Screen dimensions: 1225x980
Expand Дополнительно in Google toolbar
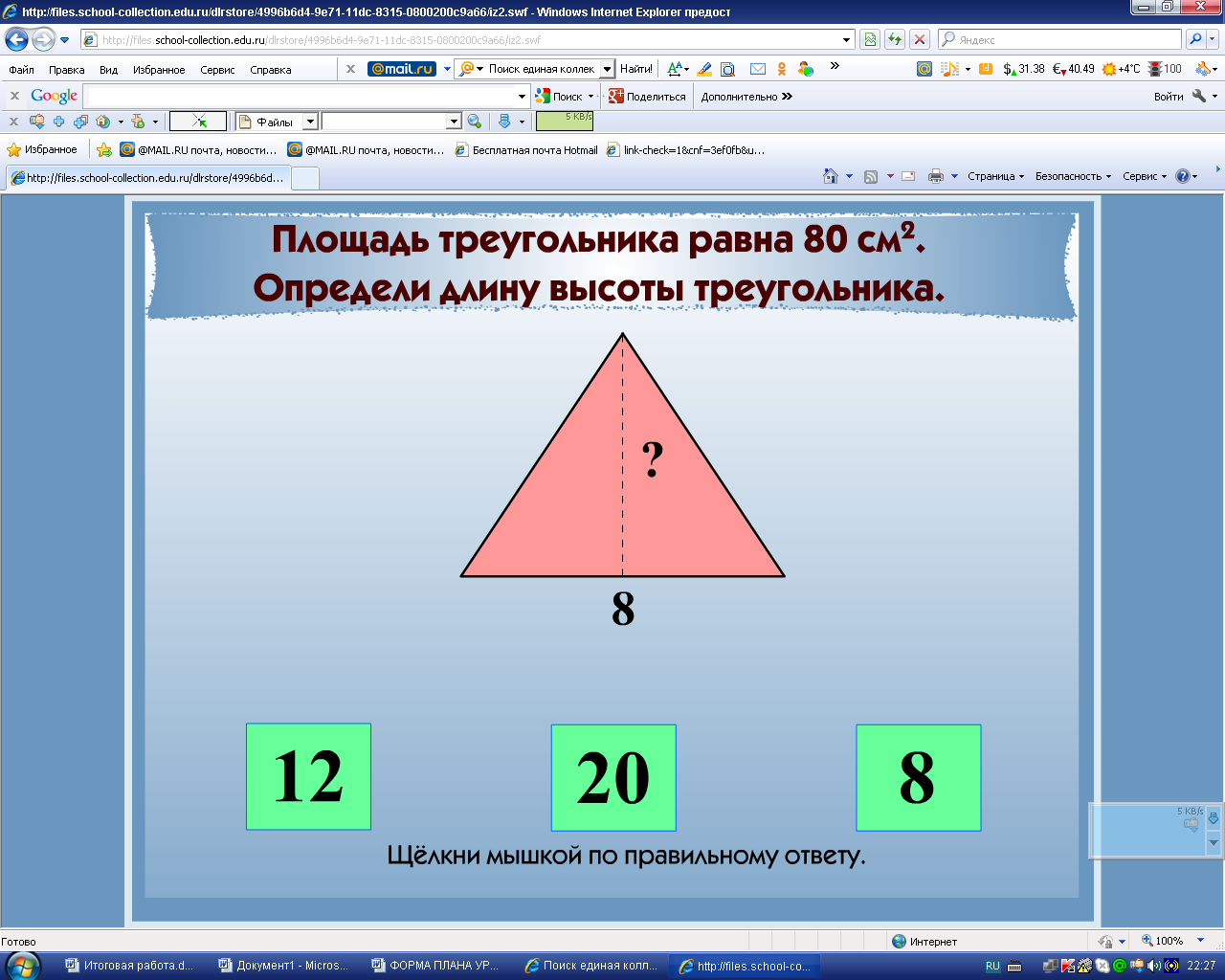746,96
